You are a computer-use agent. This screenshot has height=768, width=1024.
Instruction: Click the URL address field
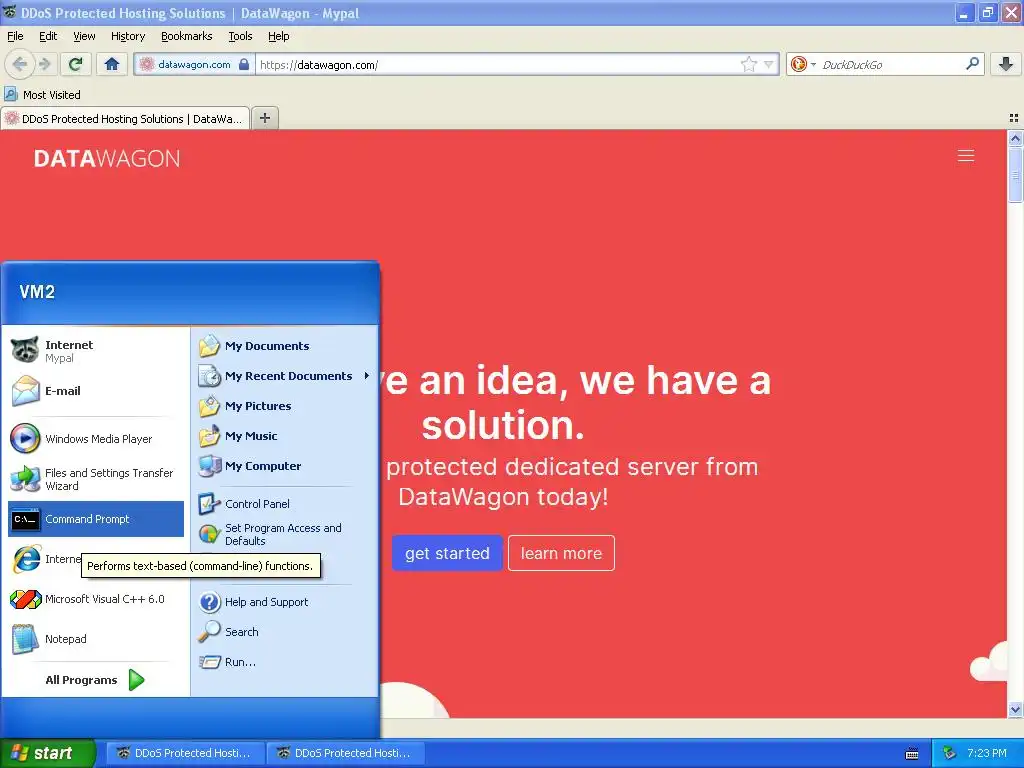(x=498, y=64)
